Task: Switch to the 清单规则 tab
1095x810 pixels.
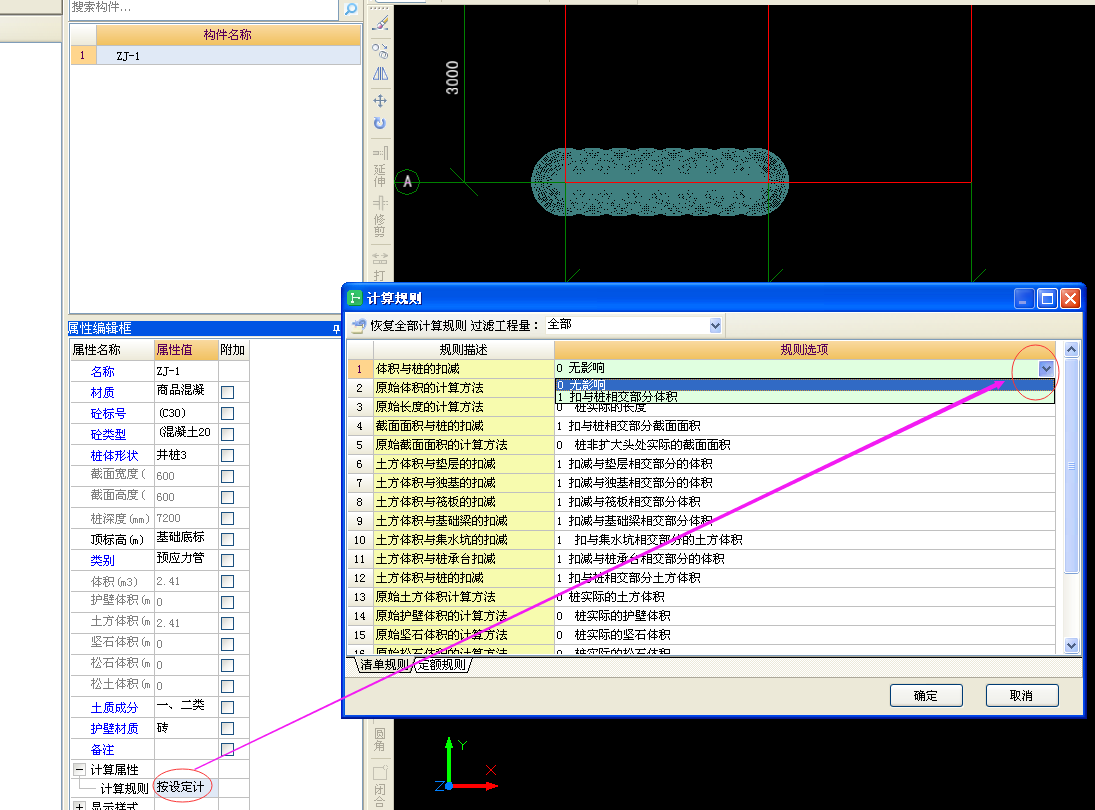Action: [384, 665]
